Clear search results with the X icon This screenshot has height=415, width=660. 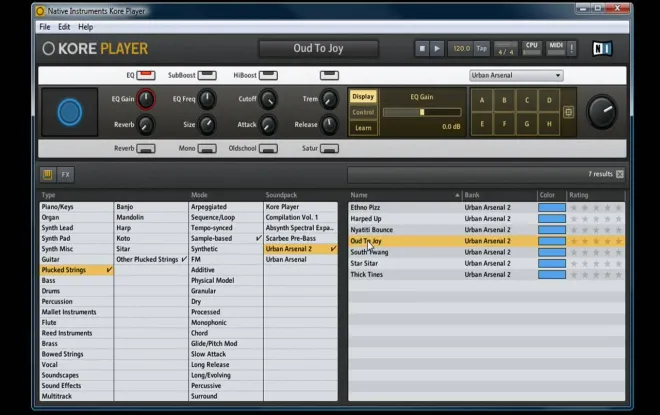point(620,174)
